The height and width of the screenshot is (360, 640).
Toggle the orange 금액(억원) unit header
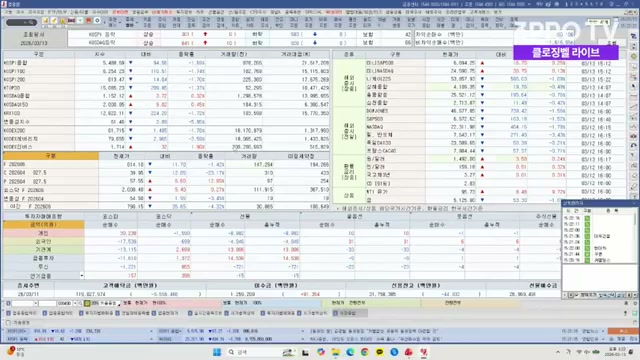click(43, 224)
